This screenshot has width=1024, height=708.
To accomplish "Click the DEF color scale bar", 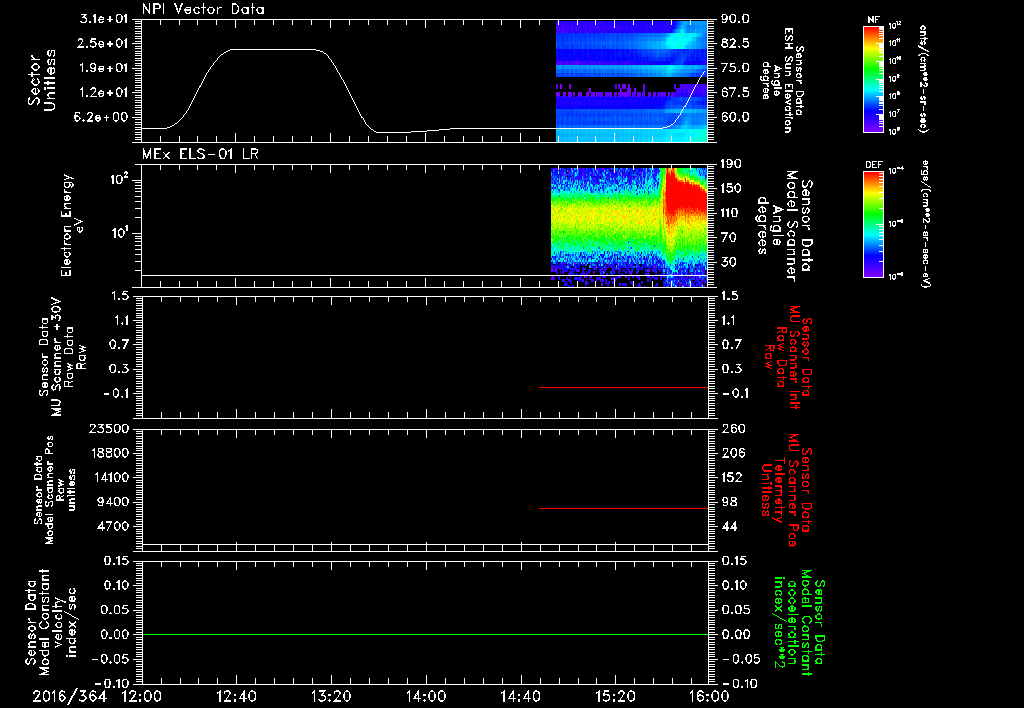I will (x=873, y=224).
